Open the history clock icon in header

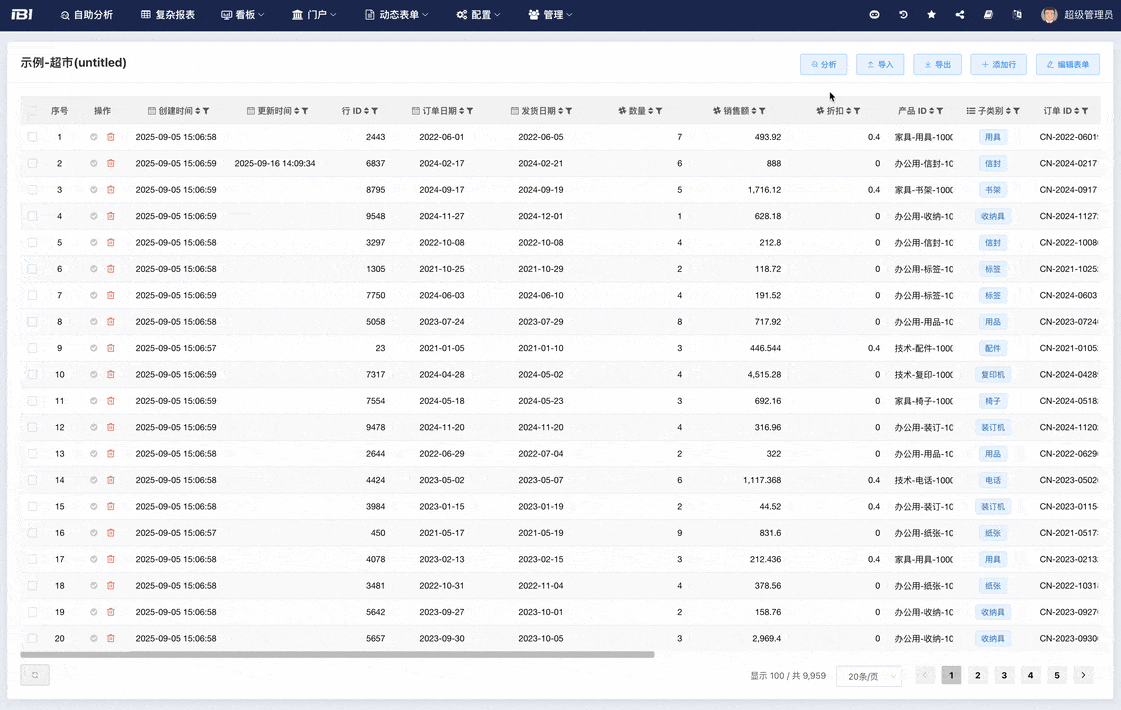pos(903,15)
